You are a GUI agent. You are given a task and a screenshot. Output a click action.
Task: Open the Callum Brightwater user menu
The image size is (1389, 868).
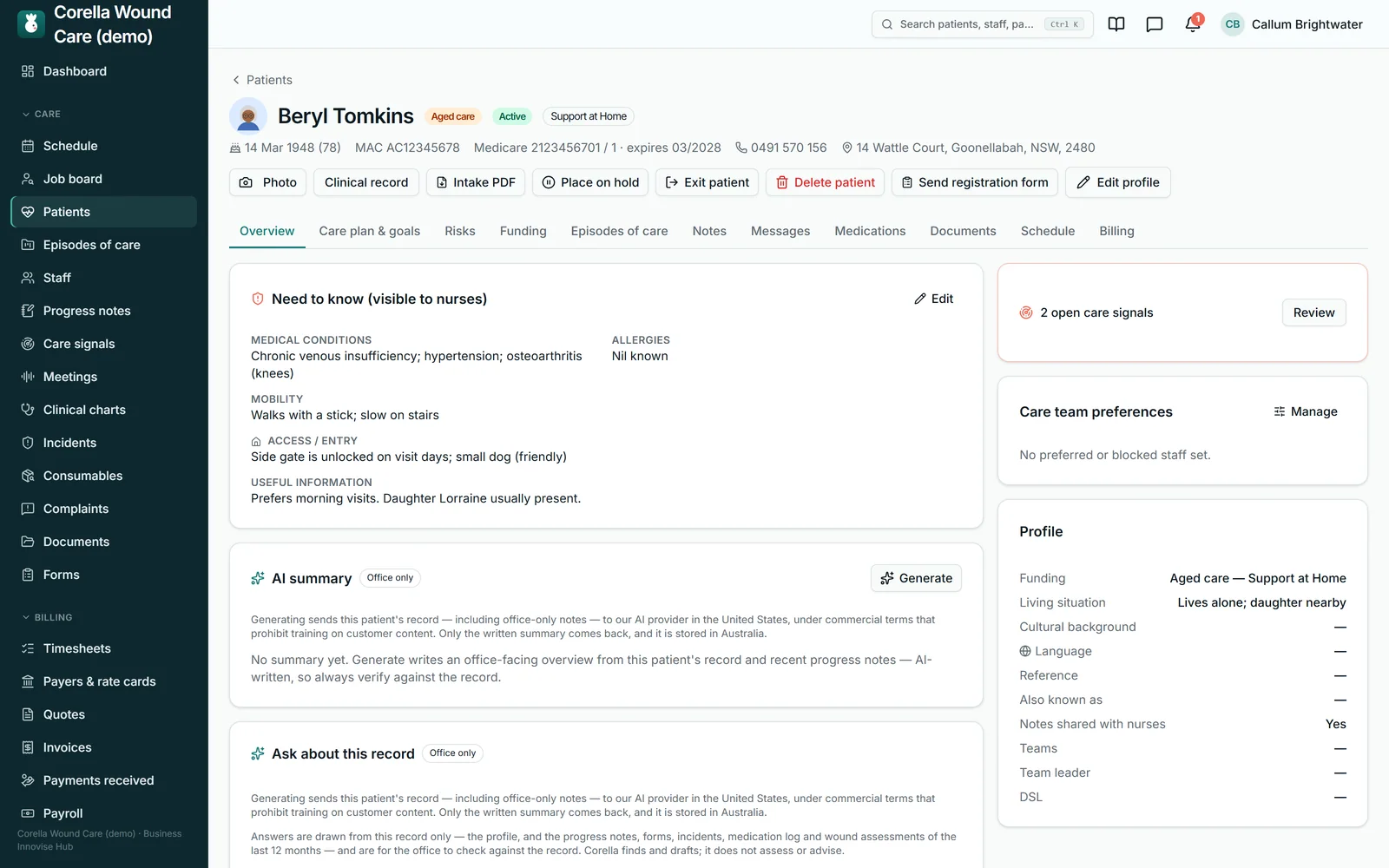1292,24
